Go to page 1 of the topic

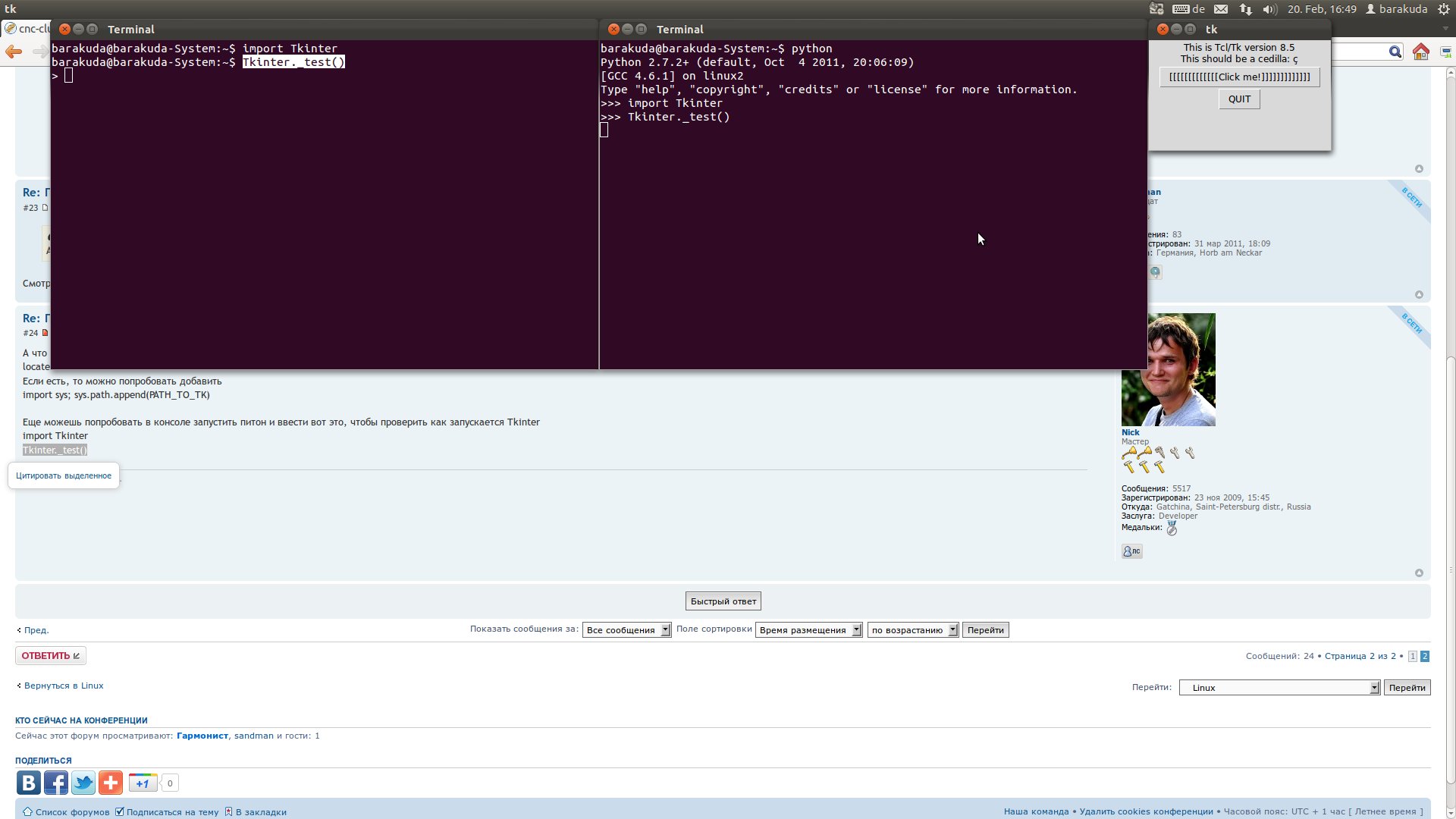[x=1412, y=656]
